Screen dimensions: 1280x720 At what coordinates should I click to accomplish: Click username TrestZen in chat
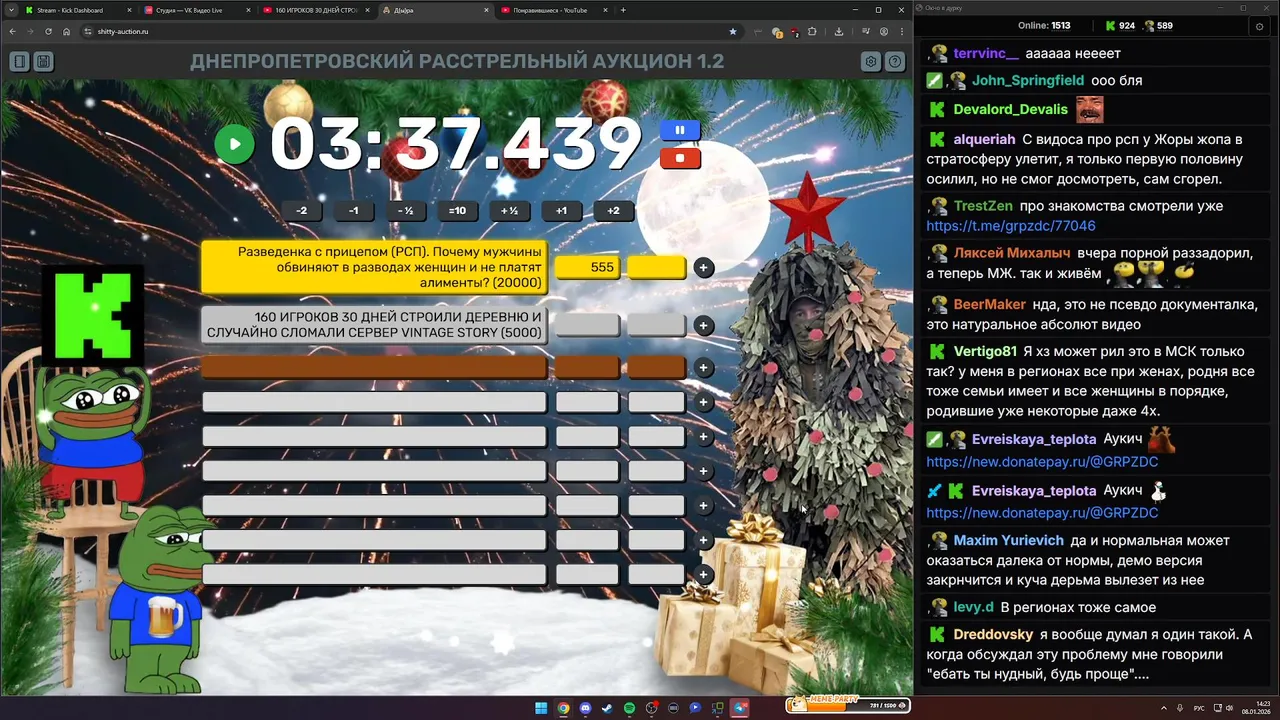click(x=983, y=205)
